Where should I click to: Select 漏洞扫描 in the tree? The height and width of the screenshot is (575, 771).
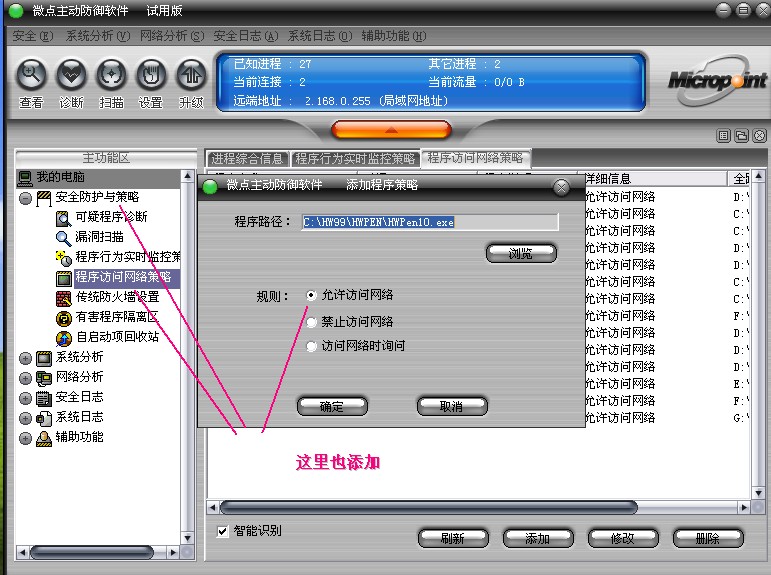point(99,238)
